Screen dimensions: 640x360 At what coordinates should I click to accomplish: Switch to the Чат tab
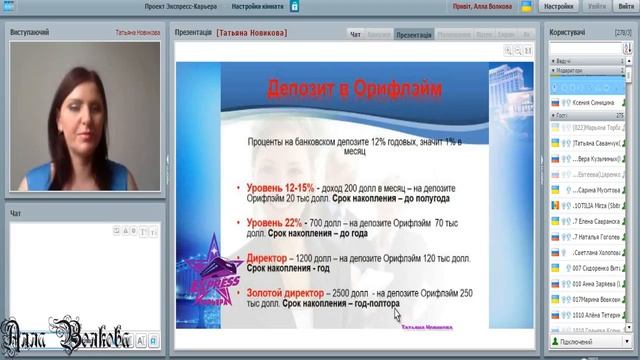[x=356, y=34]
